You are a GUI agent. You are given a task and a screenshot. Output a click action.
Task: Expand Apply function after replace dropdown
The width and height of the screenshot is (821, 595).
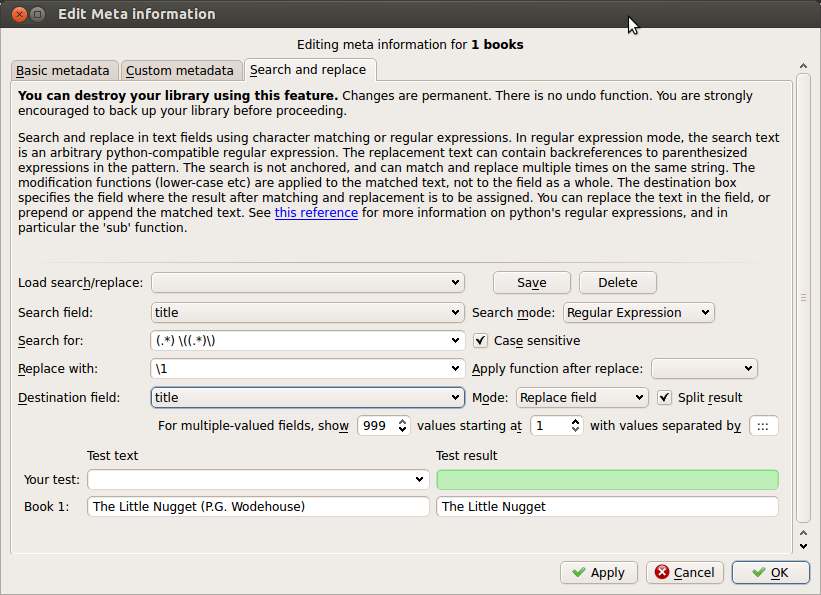(x=704, y=369)
